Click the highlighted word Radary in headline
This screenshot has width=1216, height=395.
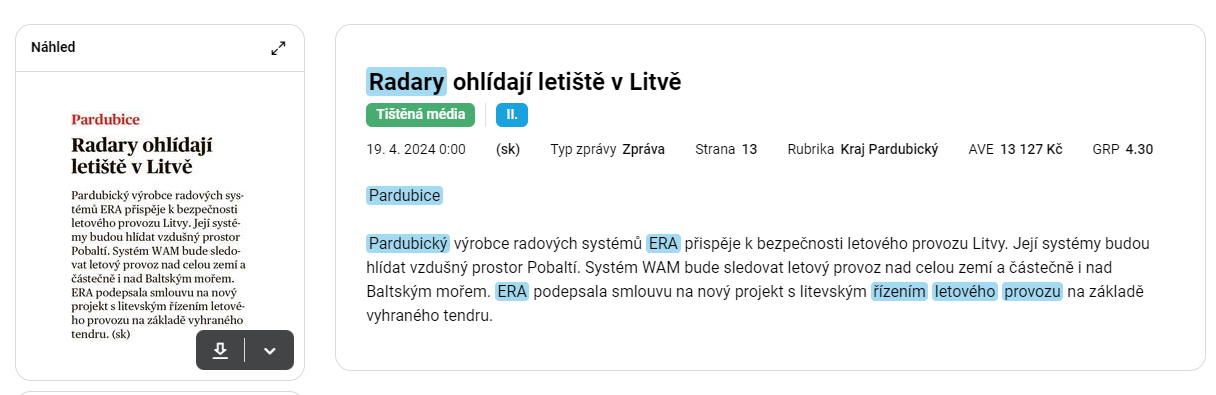click(407, 81)
